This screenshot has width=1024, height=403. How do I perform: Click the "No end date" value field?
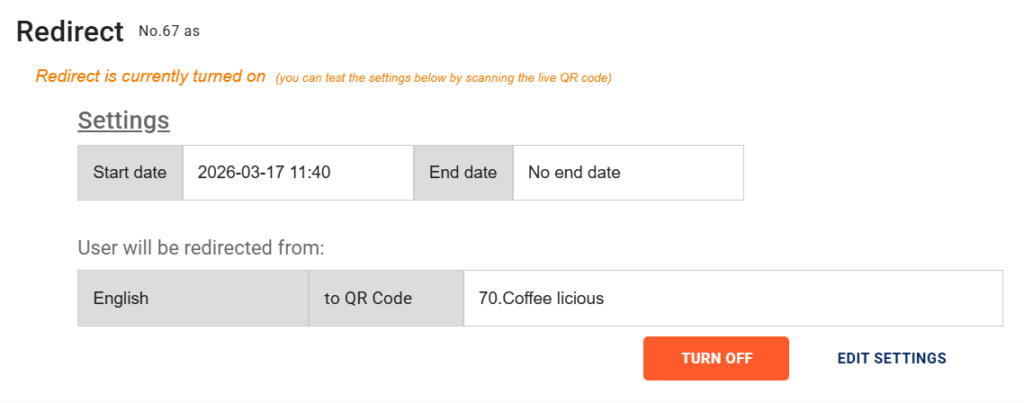pyautogui.click(x=574, y=172)
